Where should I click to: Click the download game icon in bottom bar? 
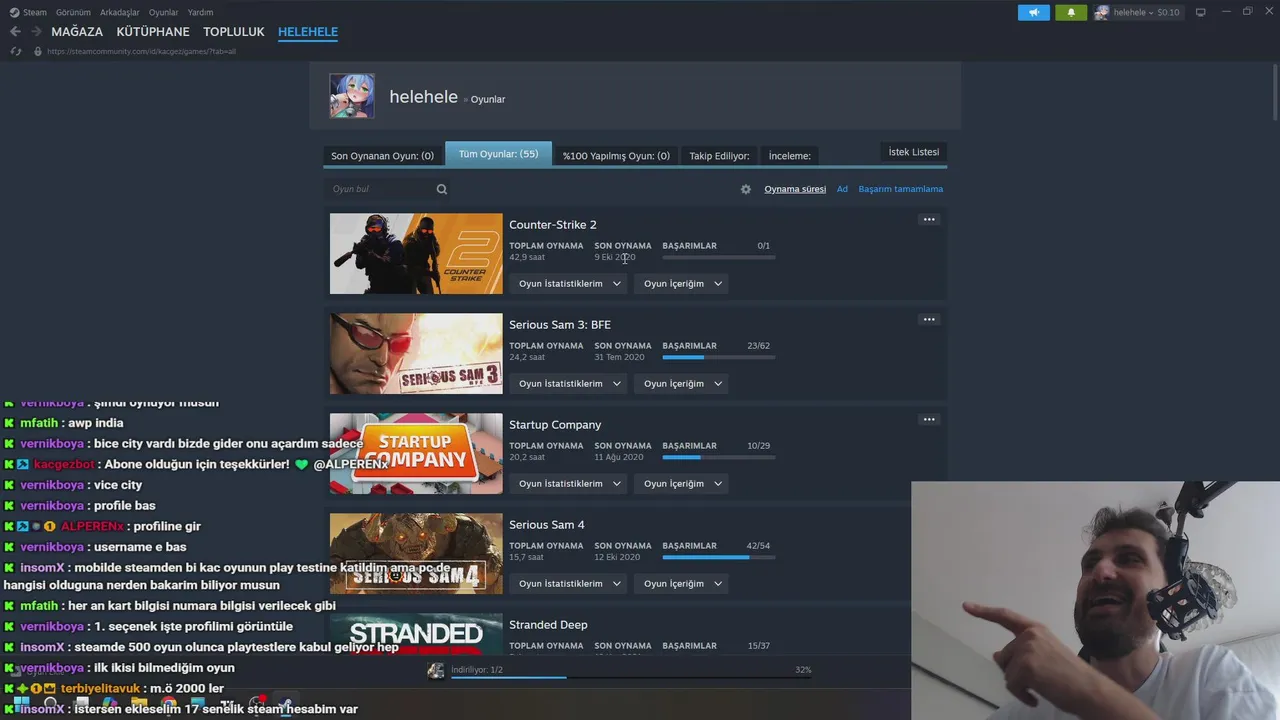click(x=436, y=670)
